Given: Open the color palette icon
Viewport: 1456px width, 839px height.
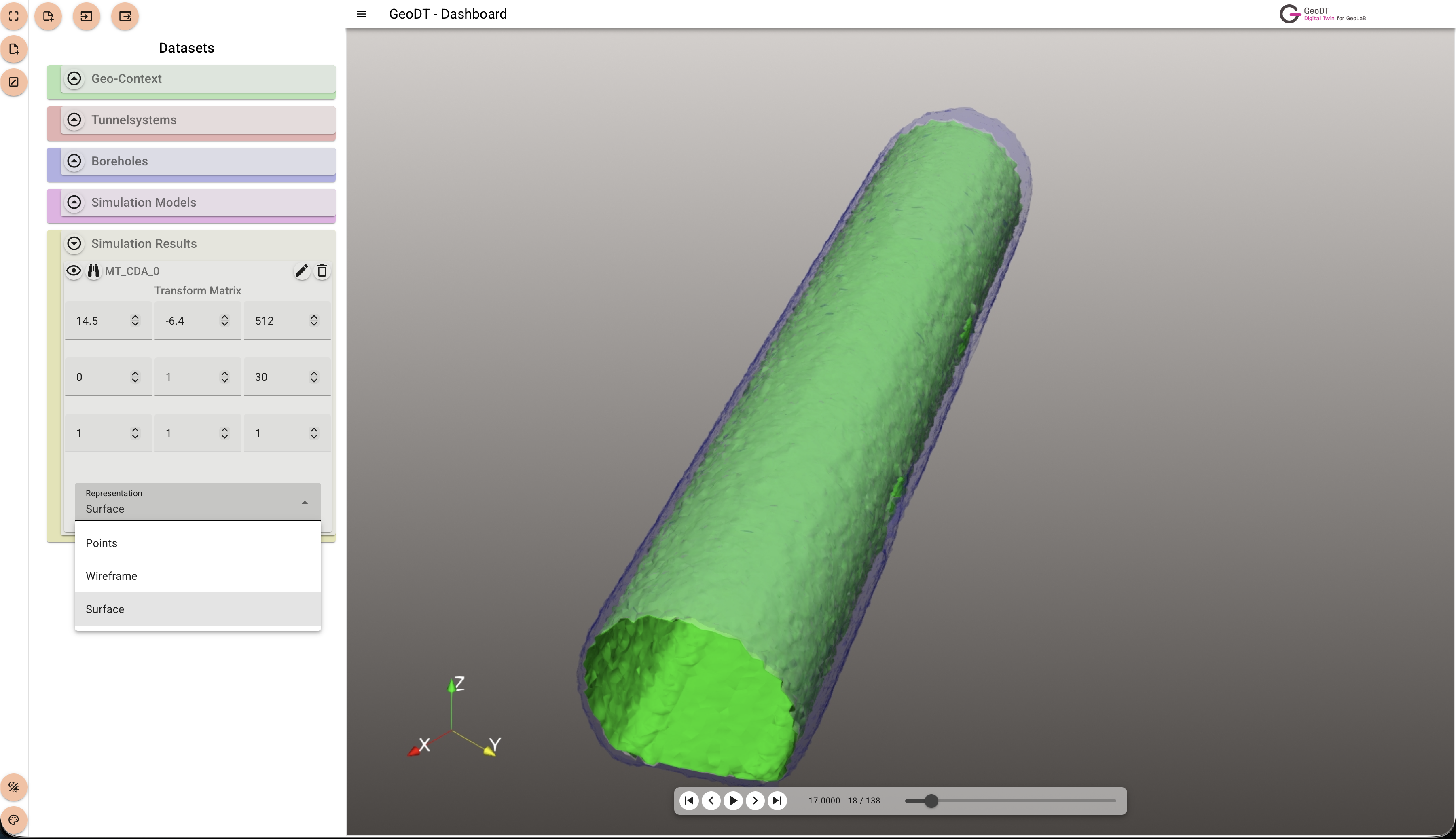Looking at the screenshot, I should [x=14, y=820].
